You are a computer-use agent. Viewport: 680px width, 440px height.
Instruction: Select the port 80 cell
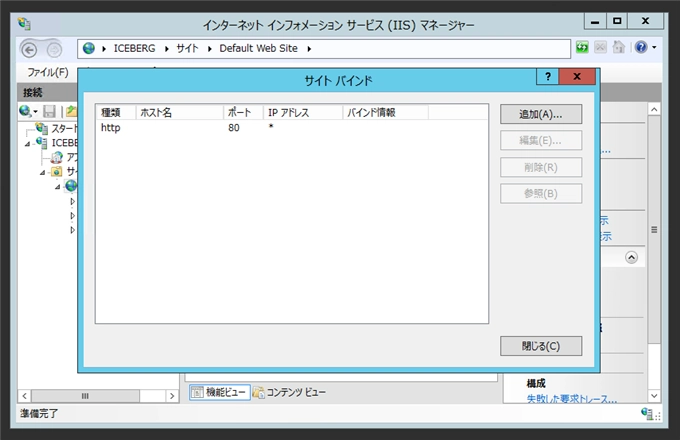pos(234,128)
